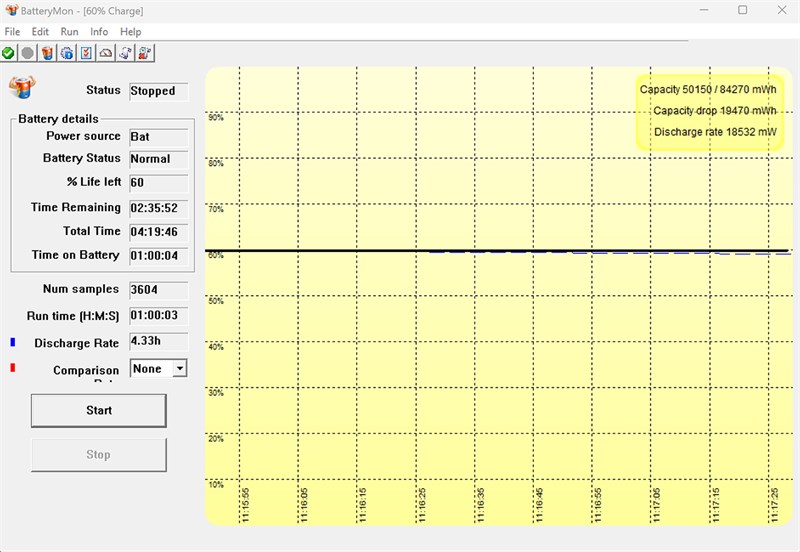The image size is (800, 552).
Task: Click the red Comparison Rate color marker
Action: (x=13, y=367)
